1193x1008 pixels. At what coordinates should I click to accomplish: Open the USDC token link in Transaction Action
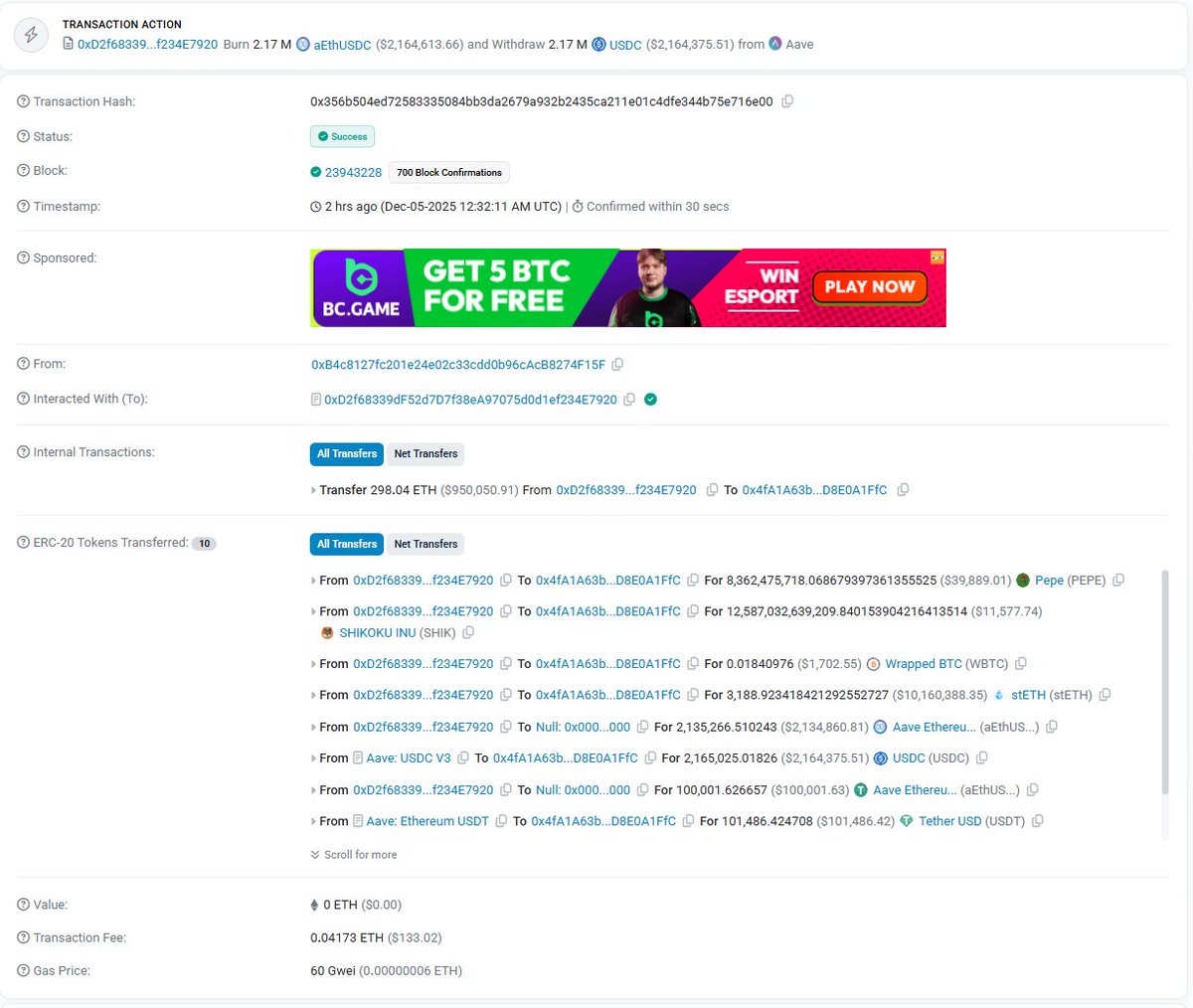(x=625, y=45)
